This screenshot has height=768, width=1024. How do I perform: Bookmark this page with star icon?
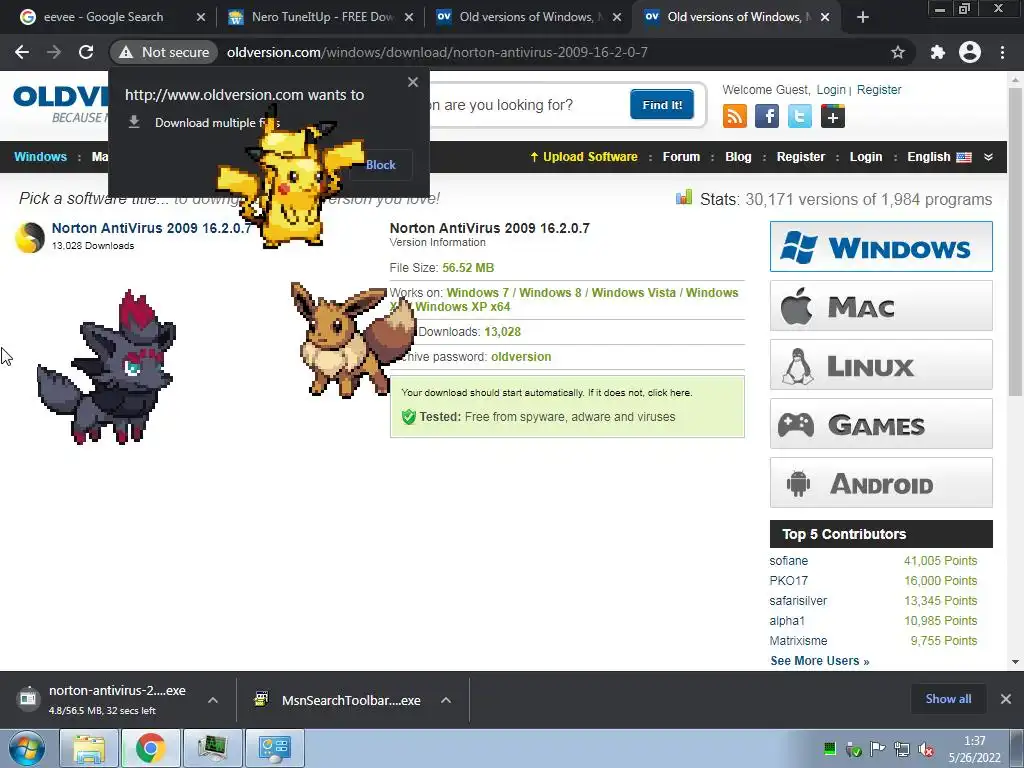tap(898, 52)
